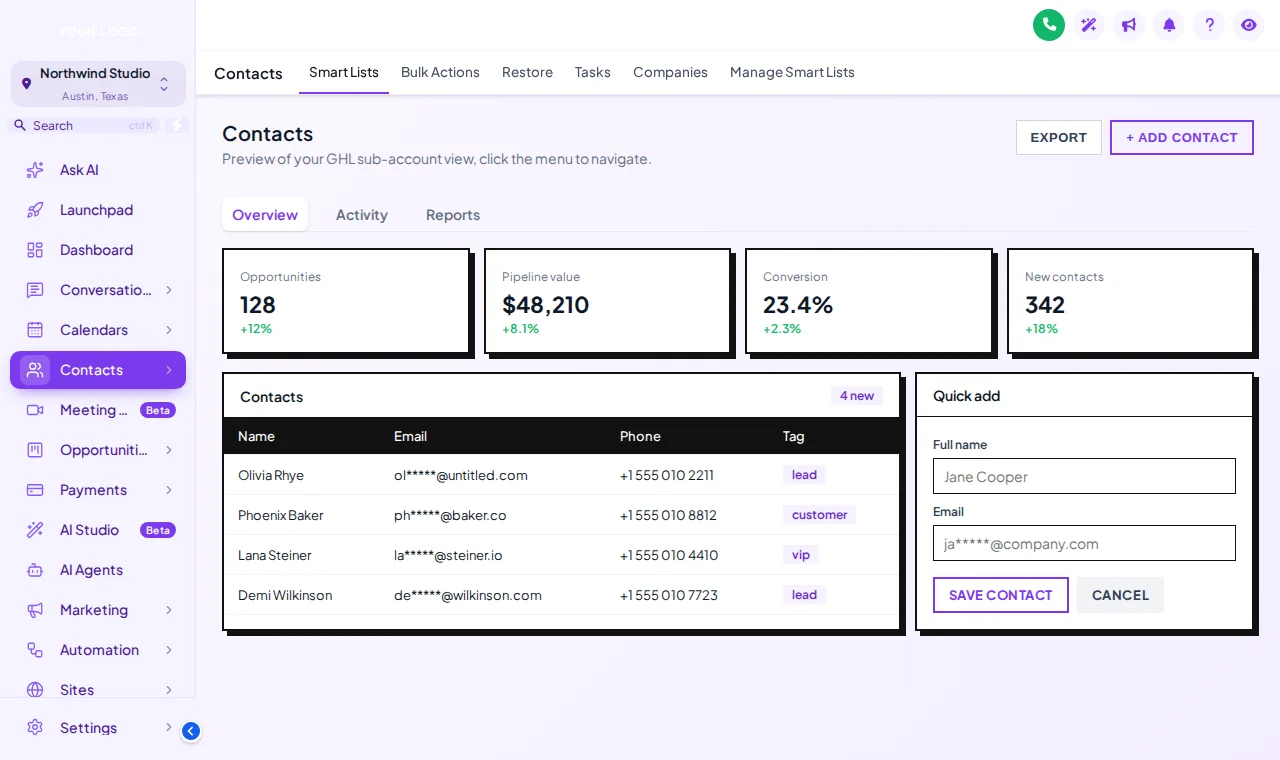1280x760 pixels.
Task: Expand the Opportunities menu chevron
Action: pyautogui.click(x=169, y=450)
